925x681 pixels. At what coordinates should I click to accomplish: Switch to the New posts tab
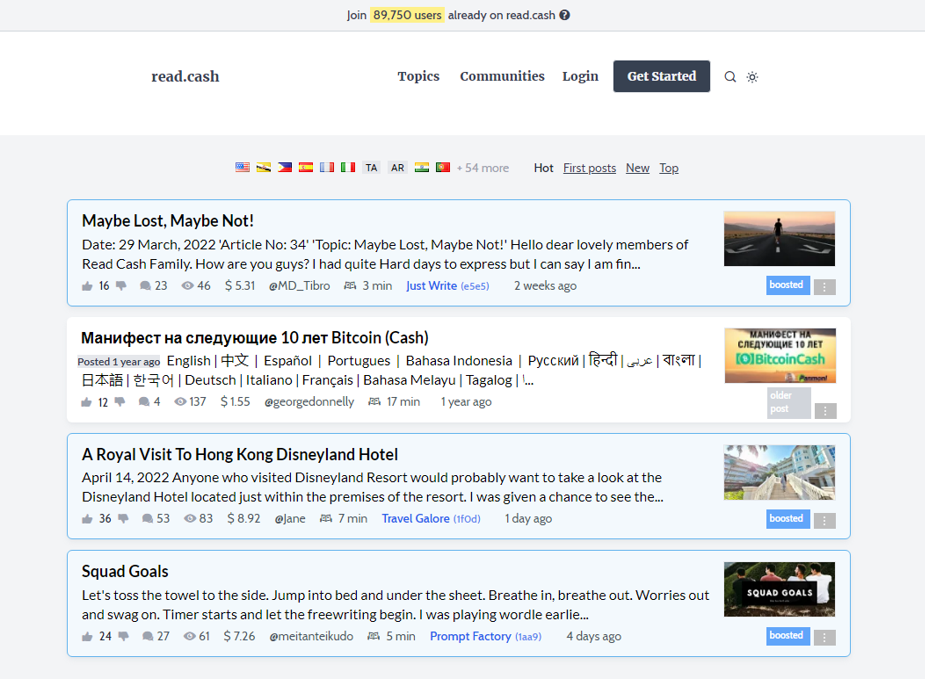click(x=637, y=168)
